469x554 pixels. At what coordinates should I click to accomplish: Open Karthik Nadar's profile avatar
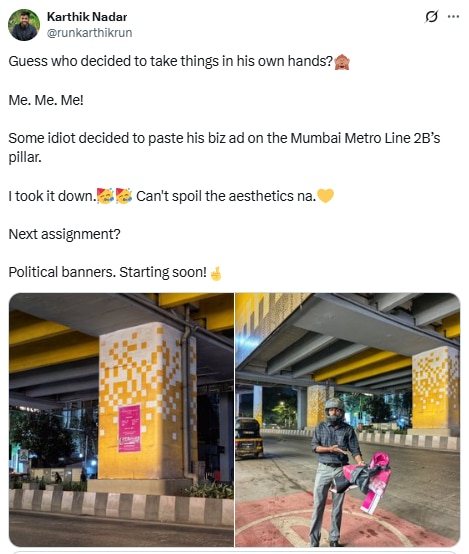point(24,25)
